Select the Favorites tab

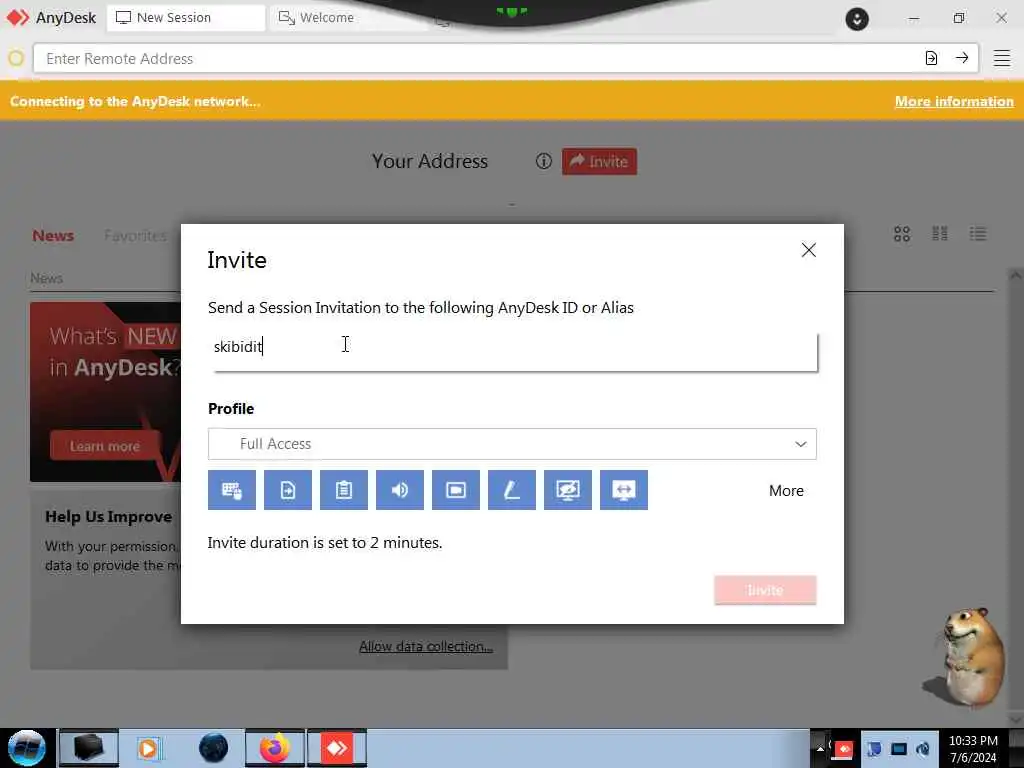click(135, 236)
